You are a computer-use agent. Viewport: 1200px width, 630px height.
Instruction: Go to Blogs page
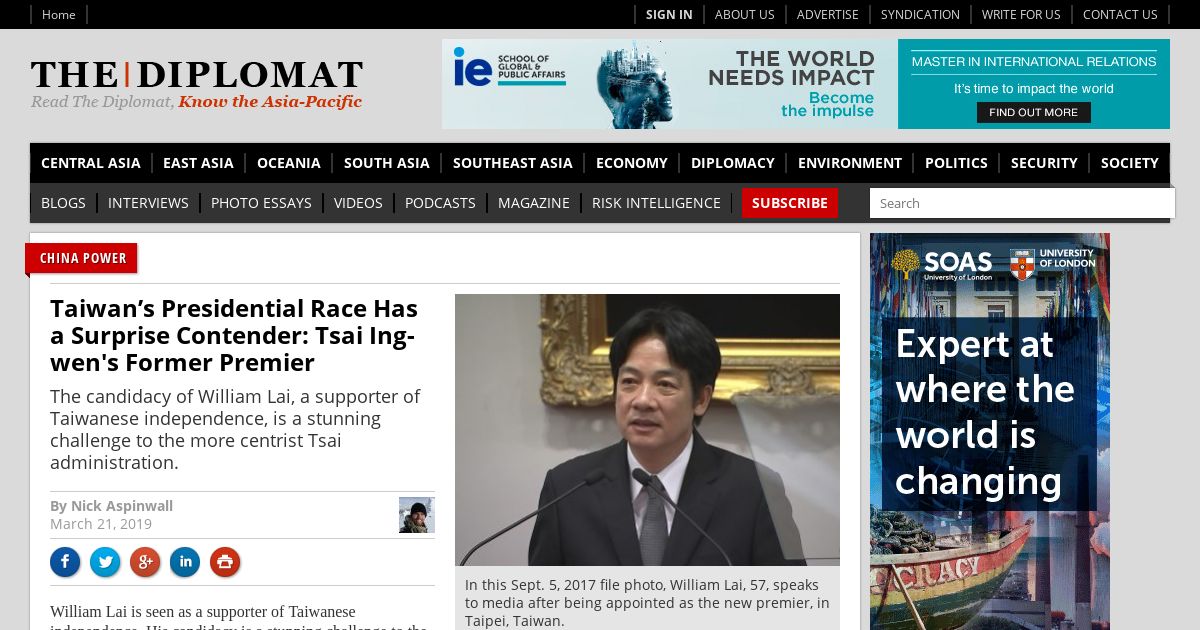click(x=63, y=203)
